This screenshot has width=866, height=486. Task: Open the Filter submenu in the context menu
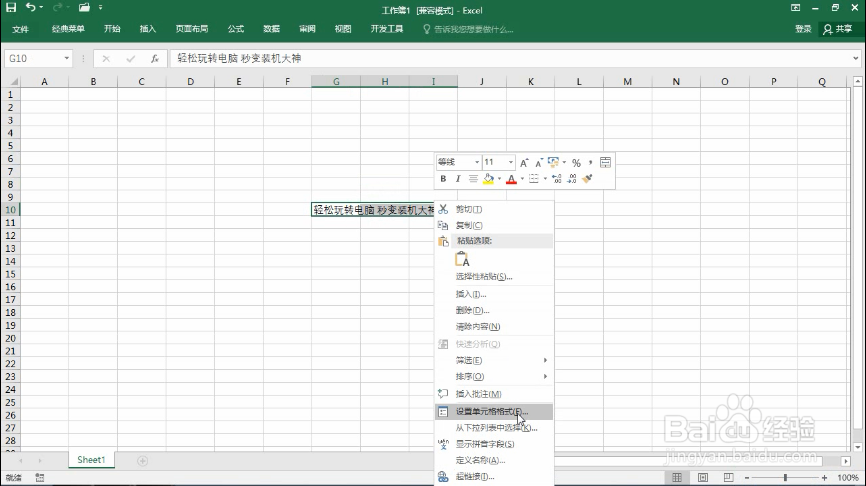coord(494,361)
